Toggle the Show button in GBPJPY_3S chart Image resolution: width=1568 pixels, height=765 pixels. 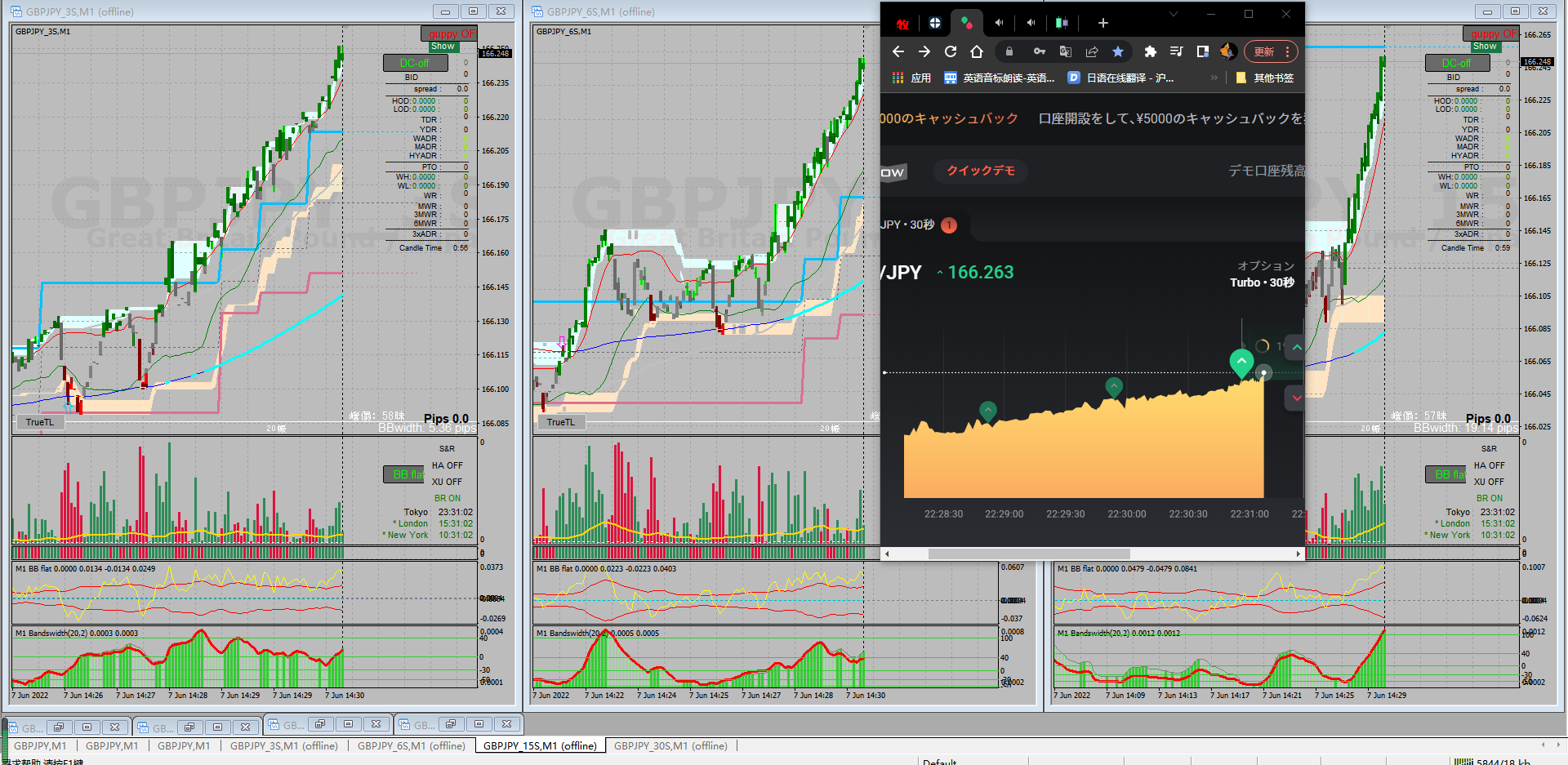point(443,47)
